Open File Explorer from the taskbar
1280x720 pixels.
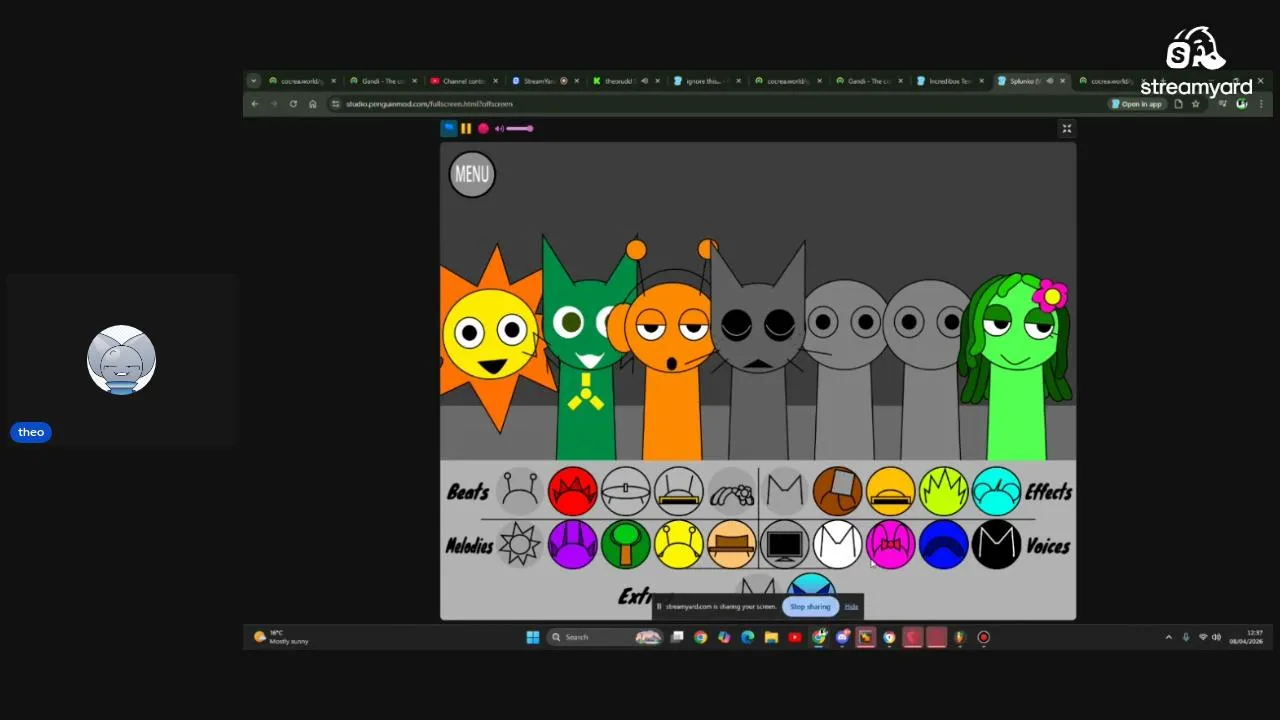click(771, 637)
